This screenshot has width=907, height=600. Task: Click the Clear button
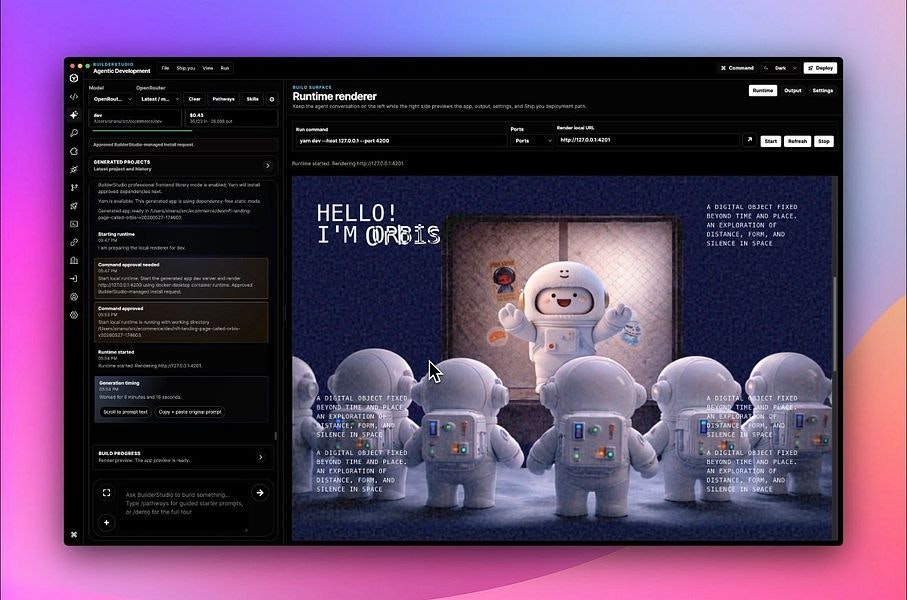[x=195, y=99]
